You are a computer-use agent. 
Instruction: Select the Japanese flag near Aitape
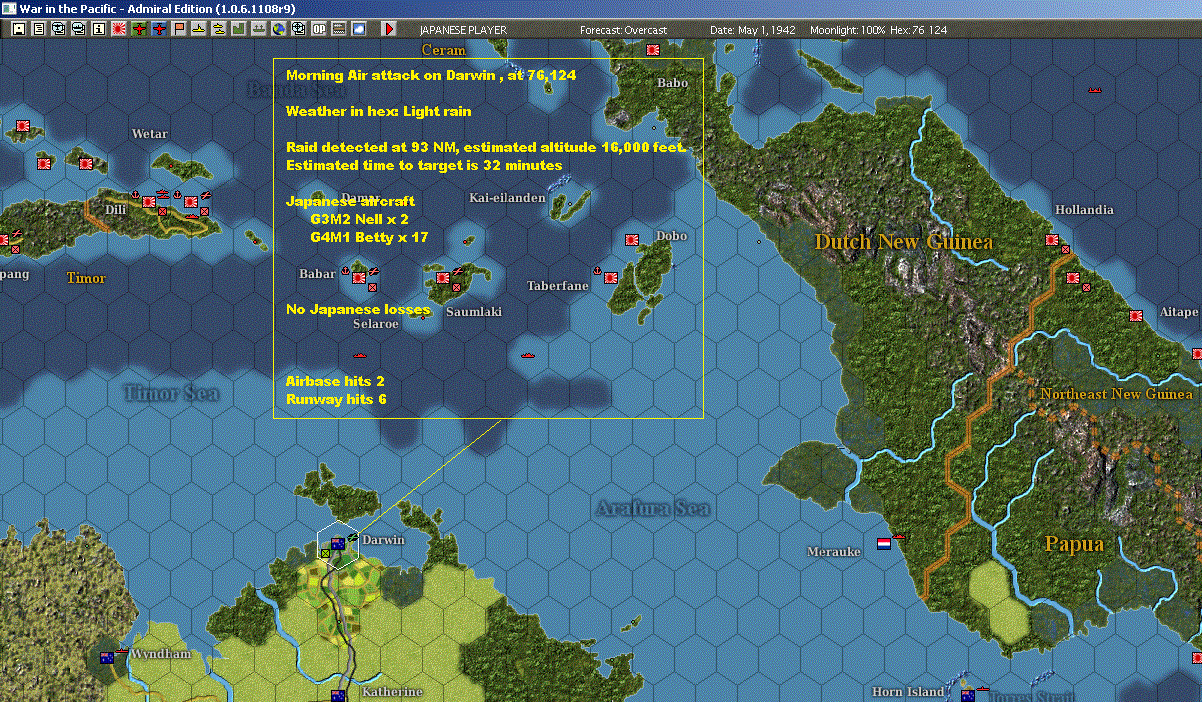(1136, 316)
